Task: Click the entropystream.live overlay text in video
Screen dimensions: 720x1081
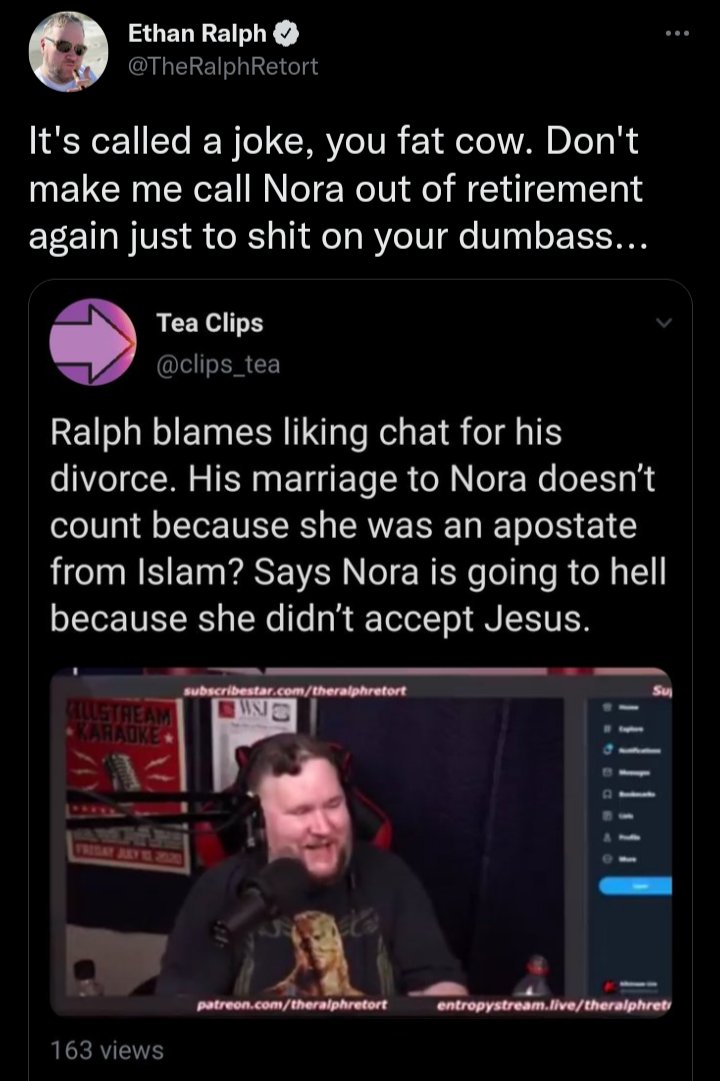Action: coord(554,1004)
